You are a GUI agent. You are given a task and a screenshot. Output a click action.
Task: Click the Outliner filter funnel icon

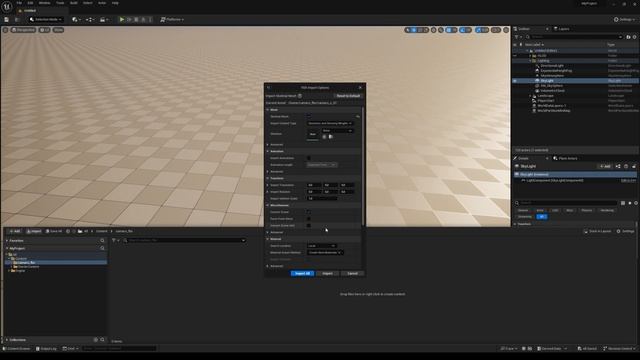pyautogui.click(x=517, y=37)
